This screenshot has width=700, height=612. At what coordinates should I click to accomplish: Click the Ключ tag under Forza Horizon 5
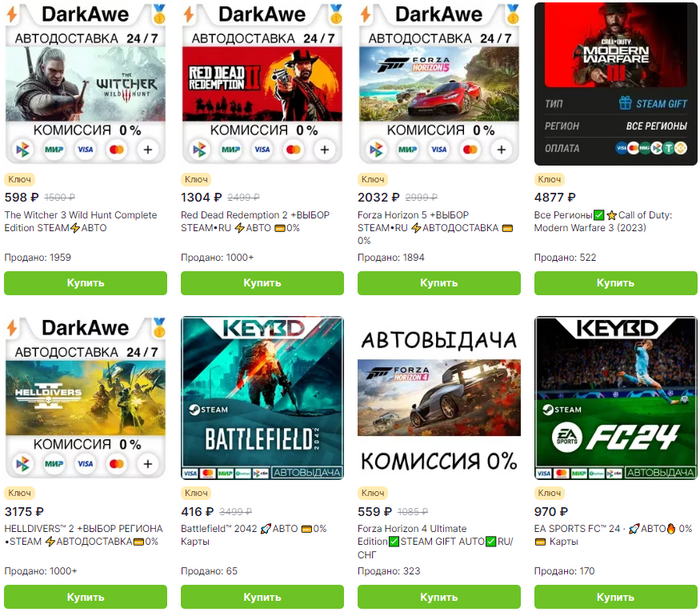[x=373, y=179]
